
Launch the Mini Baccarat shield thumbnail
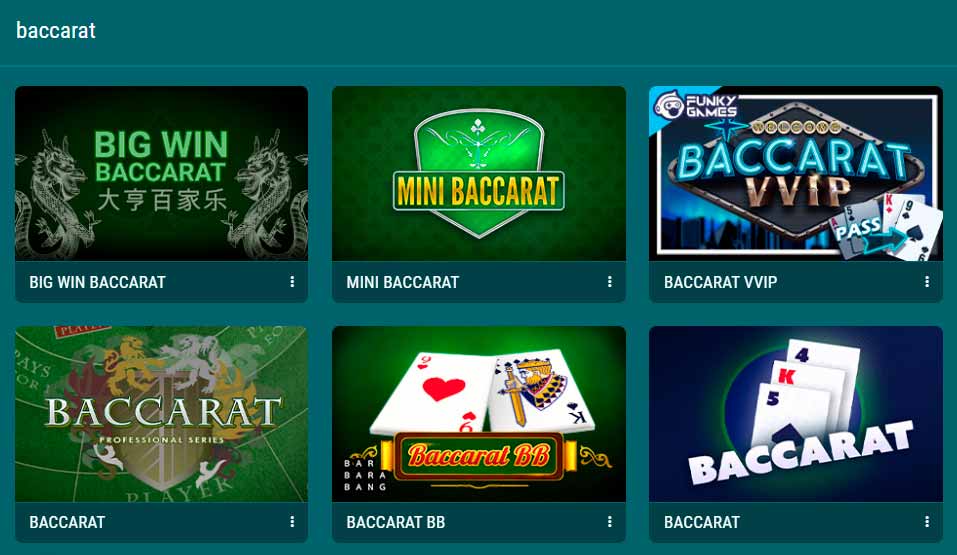click(x=478, y=173)
